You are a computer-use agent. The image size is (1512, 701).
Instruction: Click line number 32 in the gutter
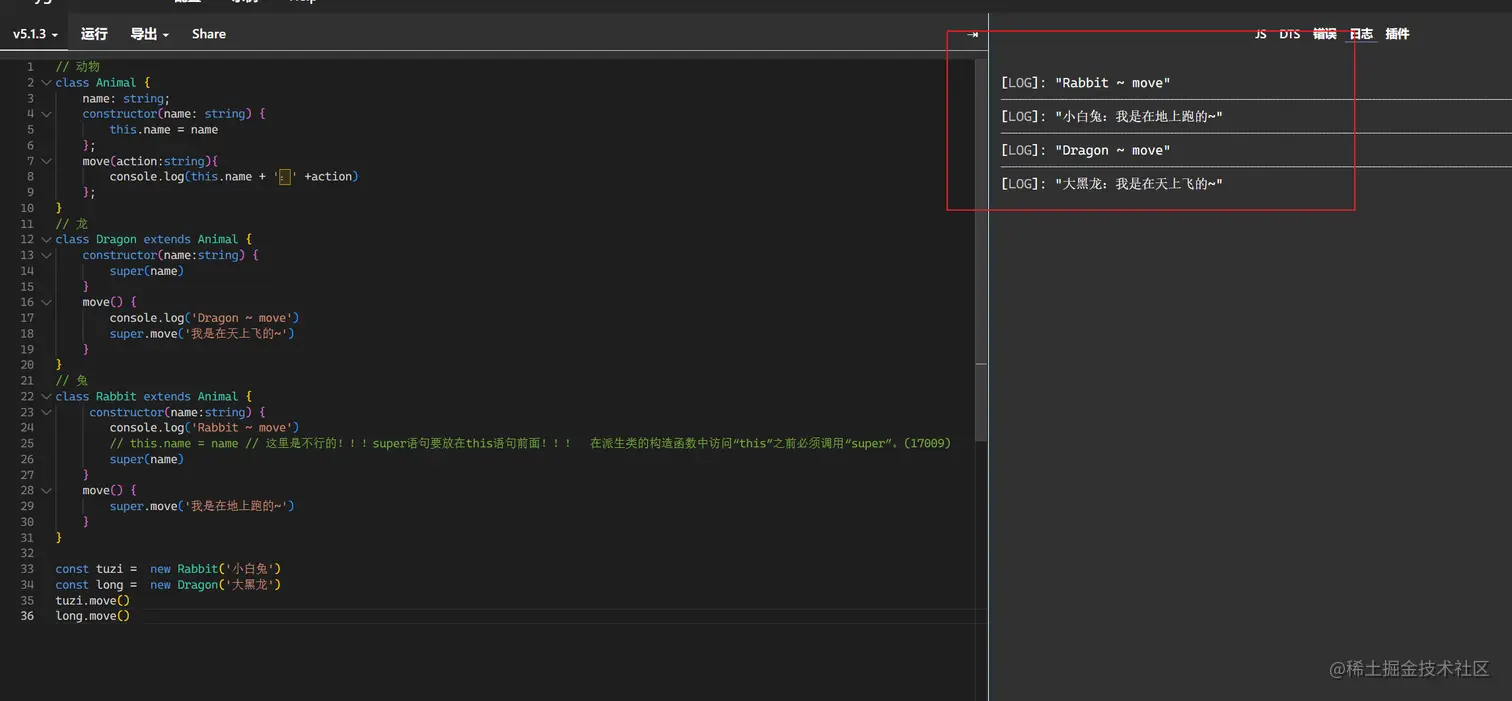(27, 554)
